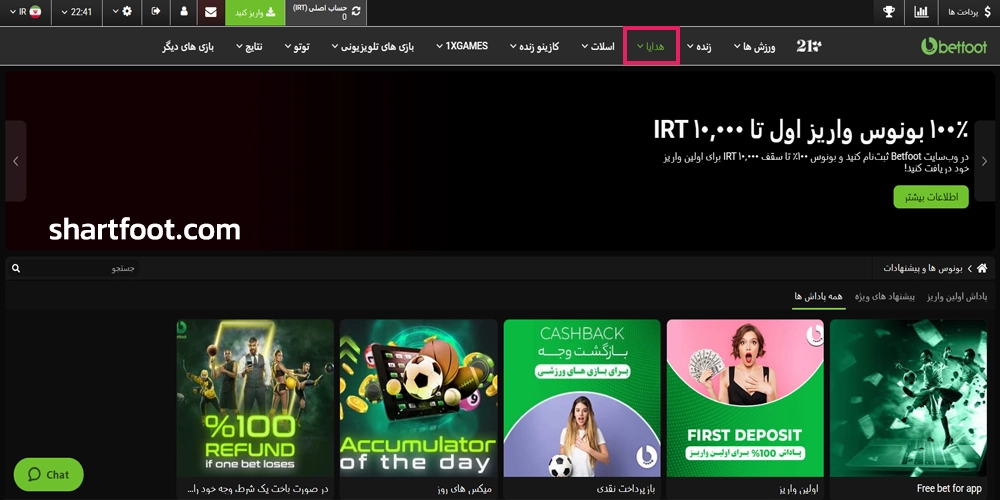Click the user profile icon
Screen dimensions: 1000x500
pyautogui.click(x=183, y=12)
